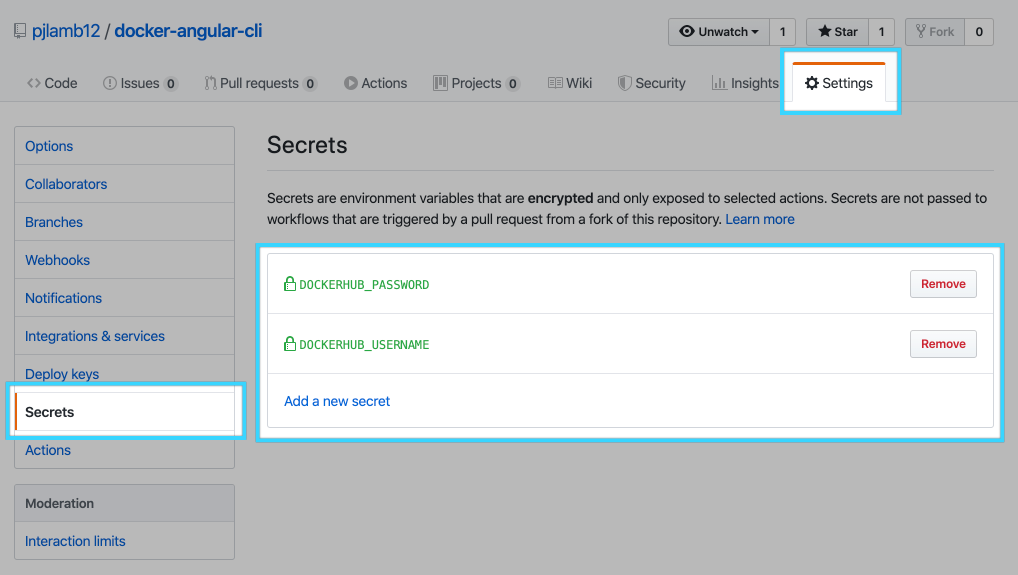Viewport: 1018px width, 575px height.
Task: Click the Projects count badge
Action: 513,84
